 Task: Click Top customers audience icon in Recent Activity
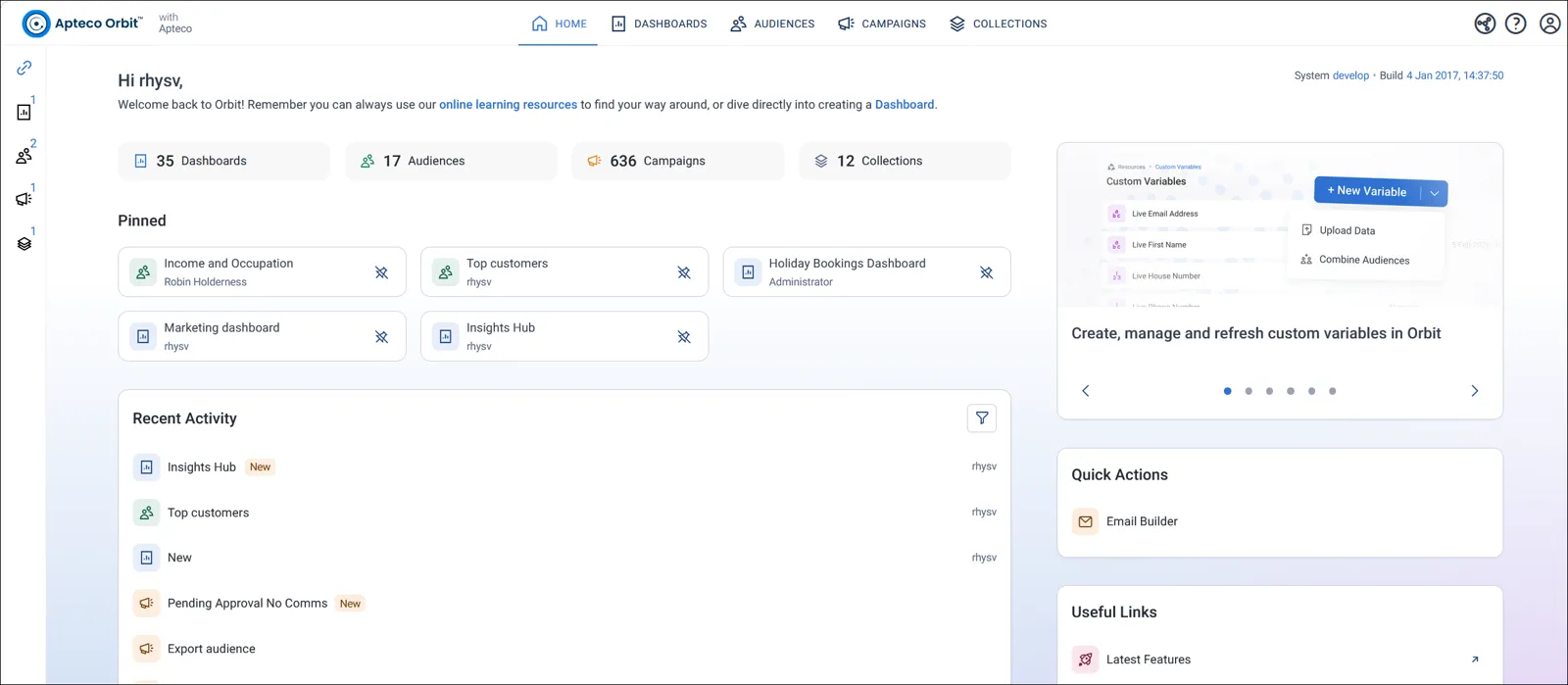click(x=146, y=513)
